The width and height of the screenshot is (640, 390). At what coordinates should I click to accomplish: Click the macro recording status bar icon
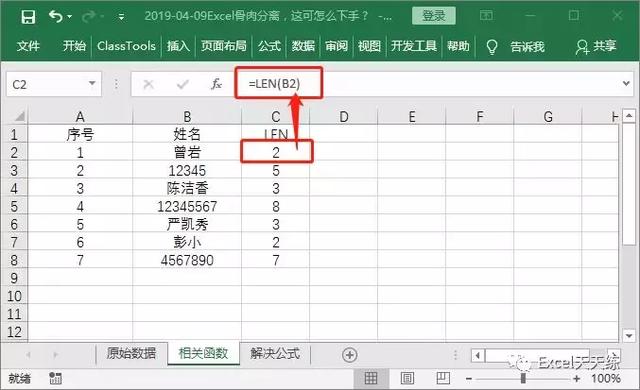(x=55, y=378)
